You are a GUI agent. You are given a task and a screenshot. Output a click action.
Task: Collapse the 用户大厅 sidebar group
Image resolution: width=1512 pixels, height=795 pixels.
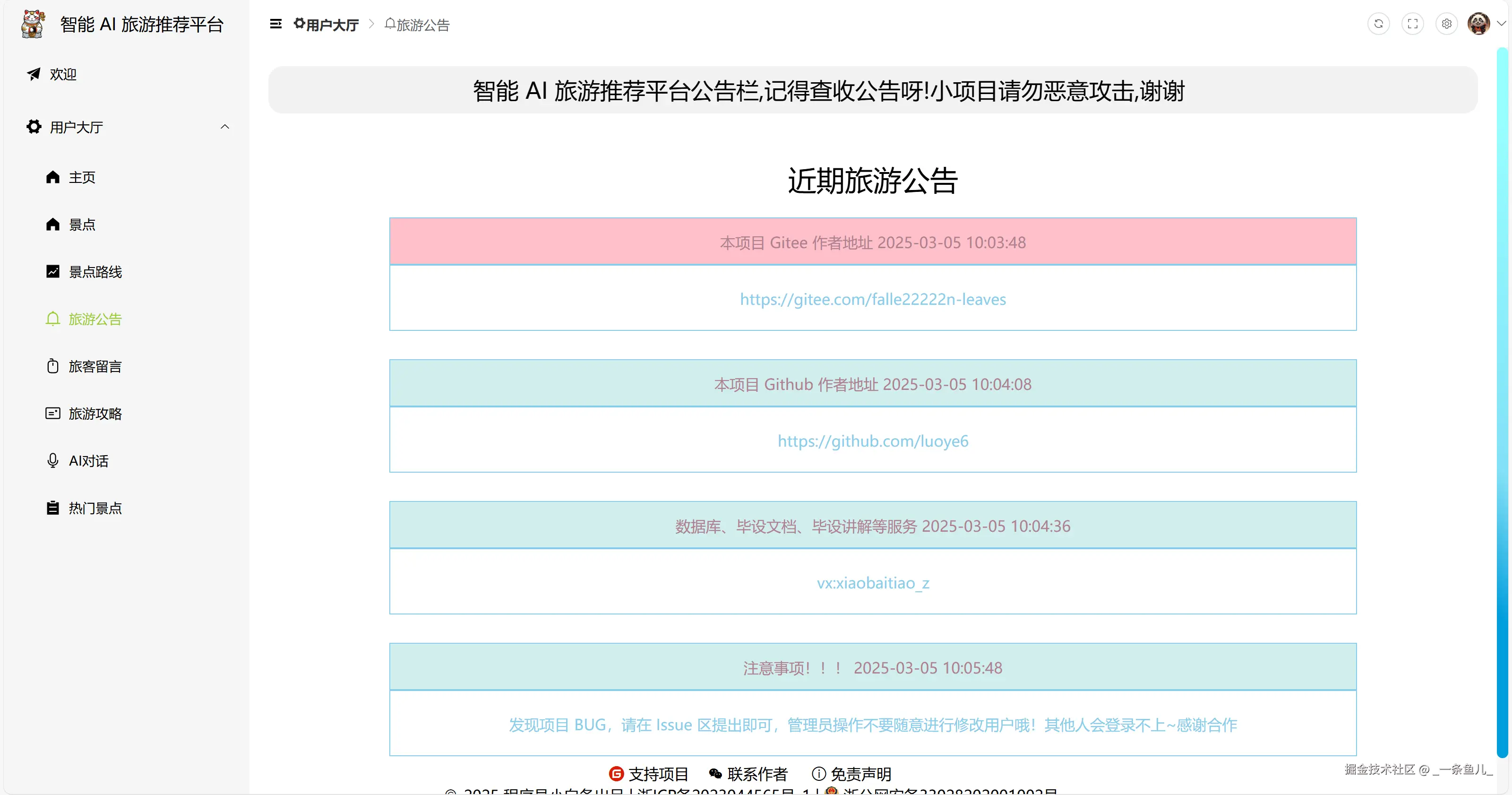pos(224,127)
